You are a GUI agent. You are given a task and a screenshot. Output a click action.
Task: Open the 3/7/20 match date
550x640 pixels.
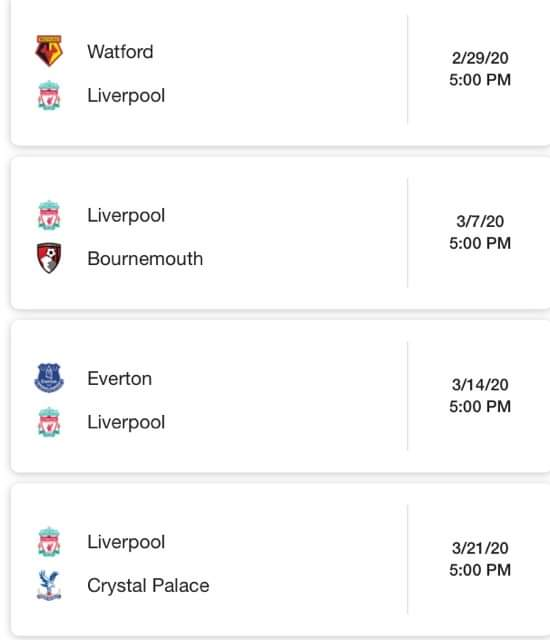coord(480,221)
